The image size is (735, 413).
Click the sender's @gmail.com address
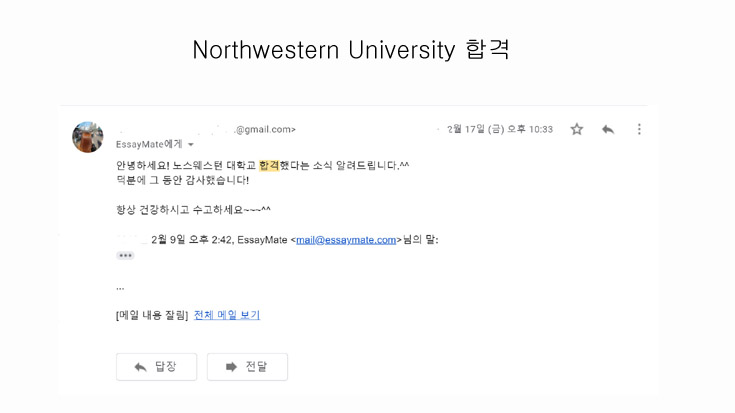[265, 129]
